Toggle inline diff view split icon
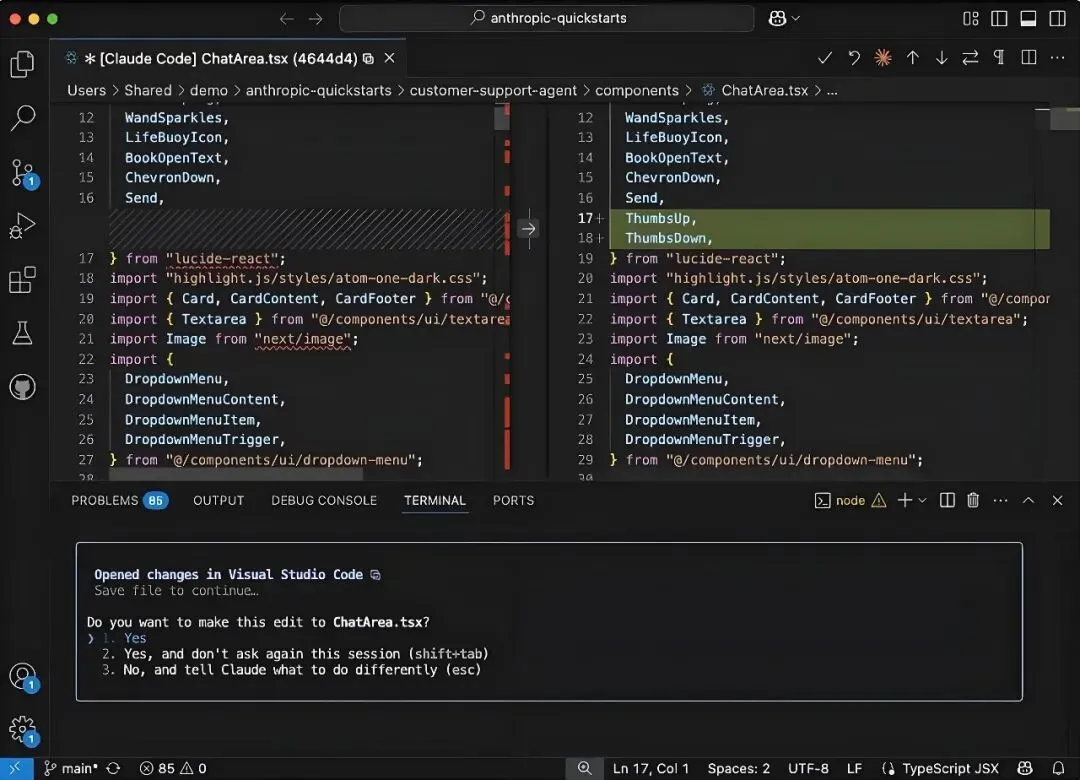The height and width of the screenshot is (780, 1080). (x=1028, y=58)
